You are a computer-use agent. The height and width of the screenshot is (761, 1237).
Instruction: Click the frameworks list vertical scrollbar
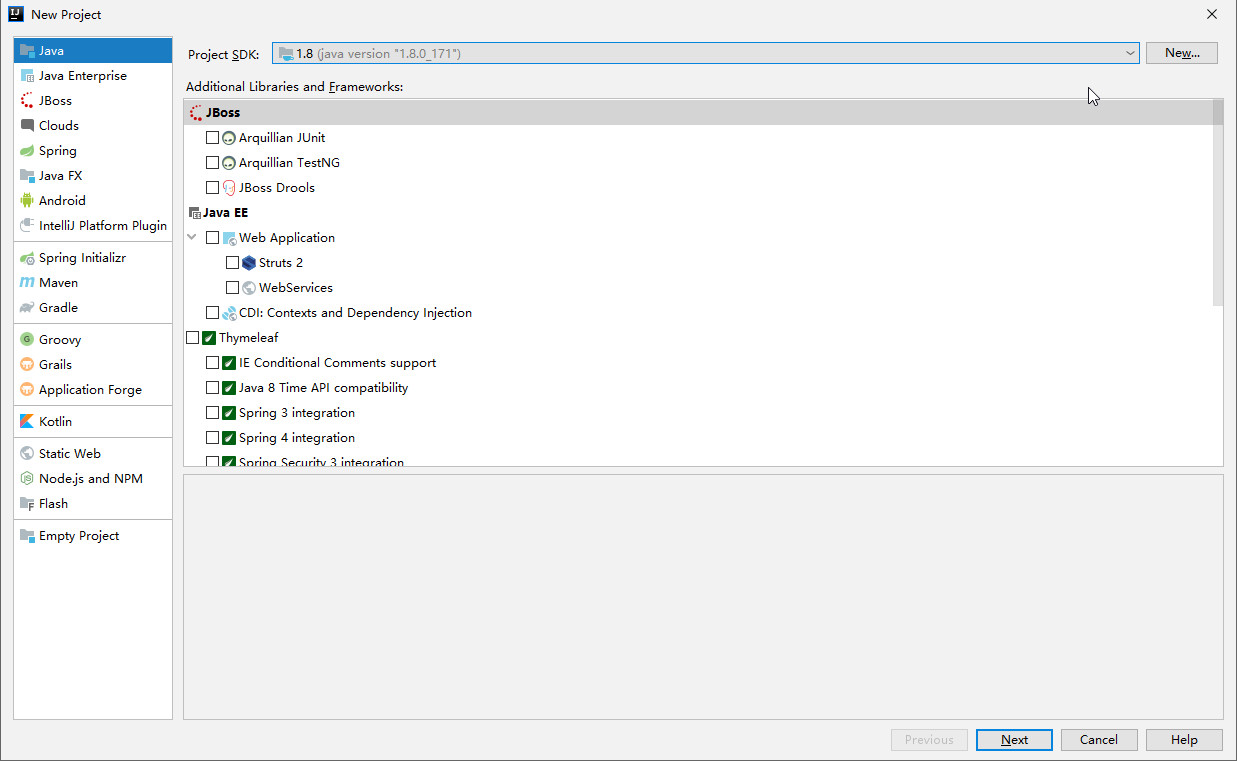click(1217, 203)
